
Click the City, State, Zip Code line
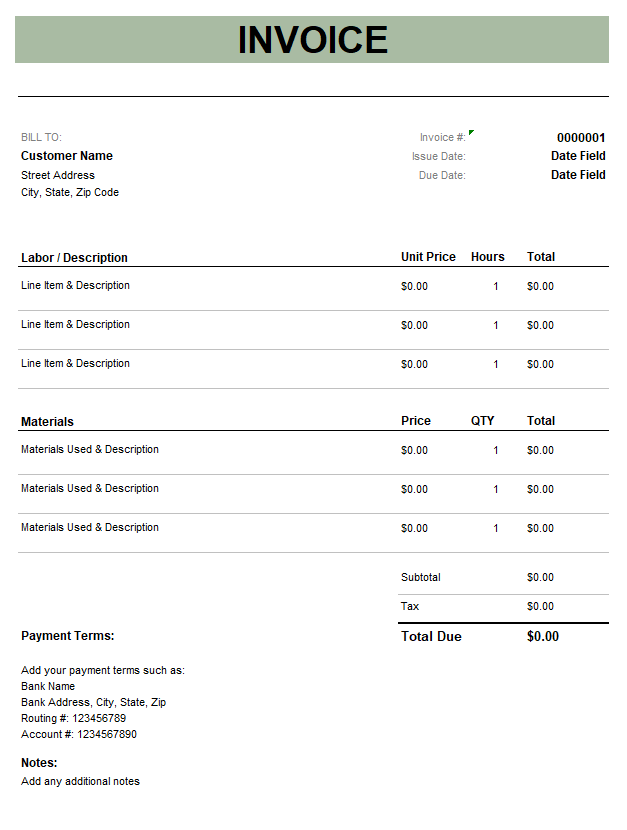click(x=70, y=192)
